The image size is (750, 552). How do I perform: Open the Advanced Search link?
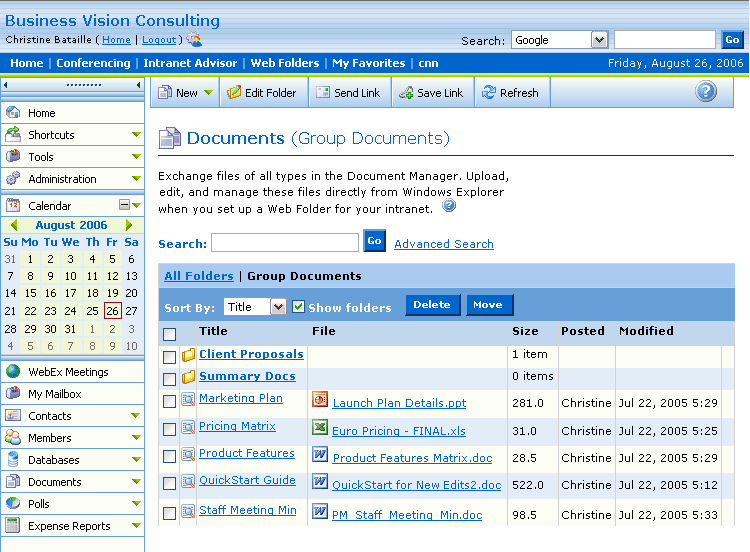[x=443, y=244]
